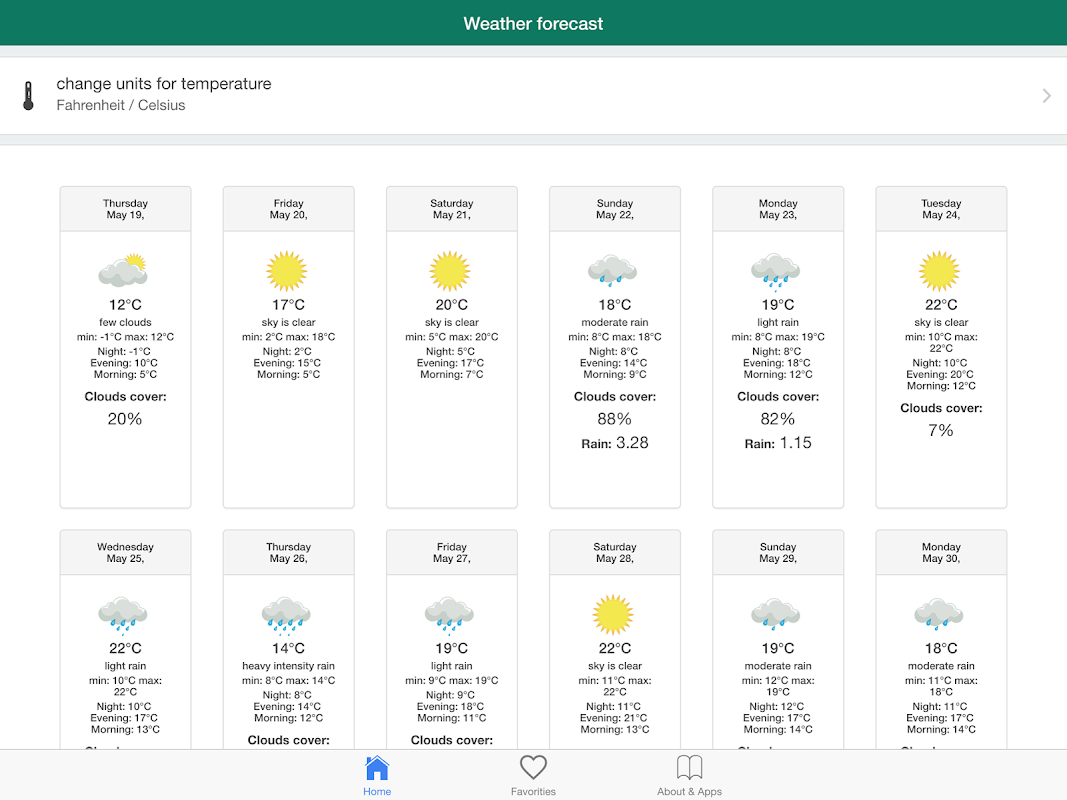Click the sun icon on Tuesday May 24
Screen dimensions: 1067x800
tap(939, 271)
